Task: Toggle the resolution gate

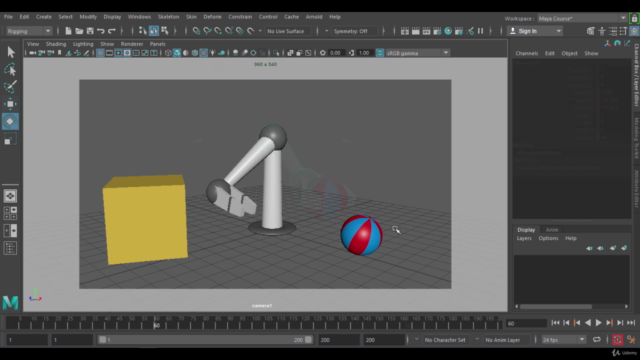Action: 118,53
